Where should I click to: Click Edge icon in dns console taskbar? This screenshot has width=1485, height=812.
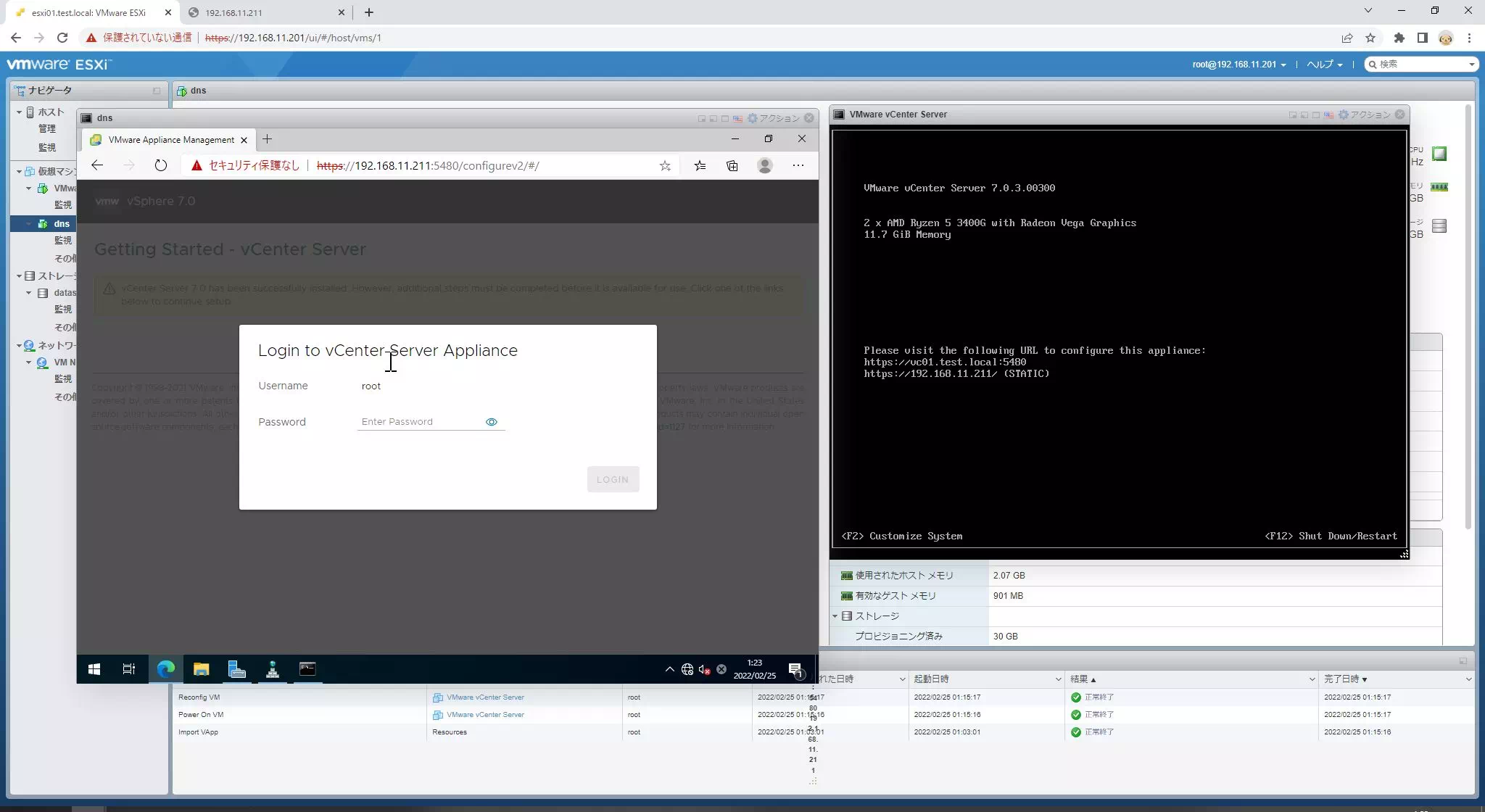tap(166, 669)
